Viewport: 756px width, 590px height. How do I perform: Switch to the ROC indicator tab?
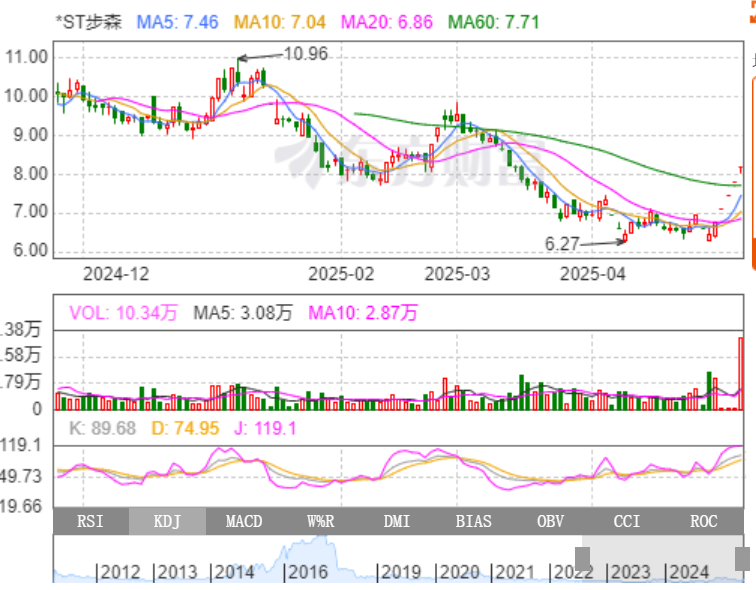(x=703, y=521)
